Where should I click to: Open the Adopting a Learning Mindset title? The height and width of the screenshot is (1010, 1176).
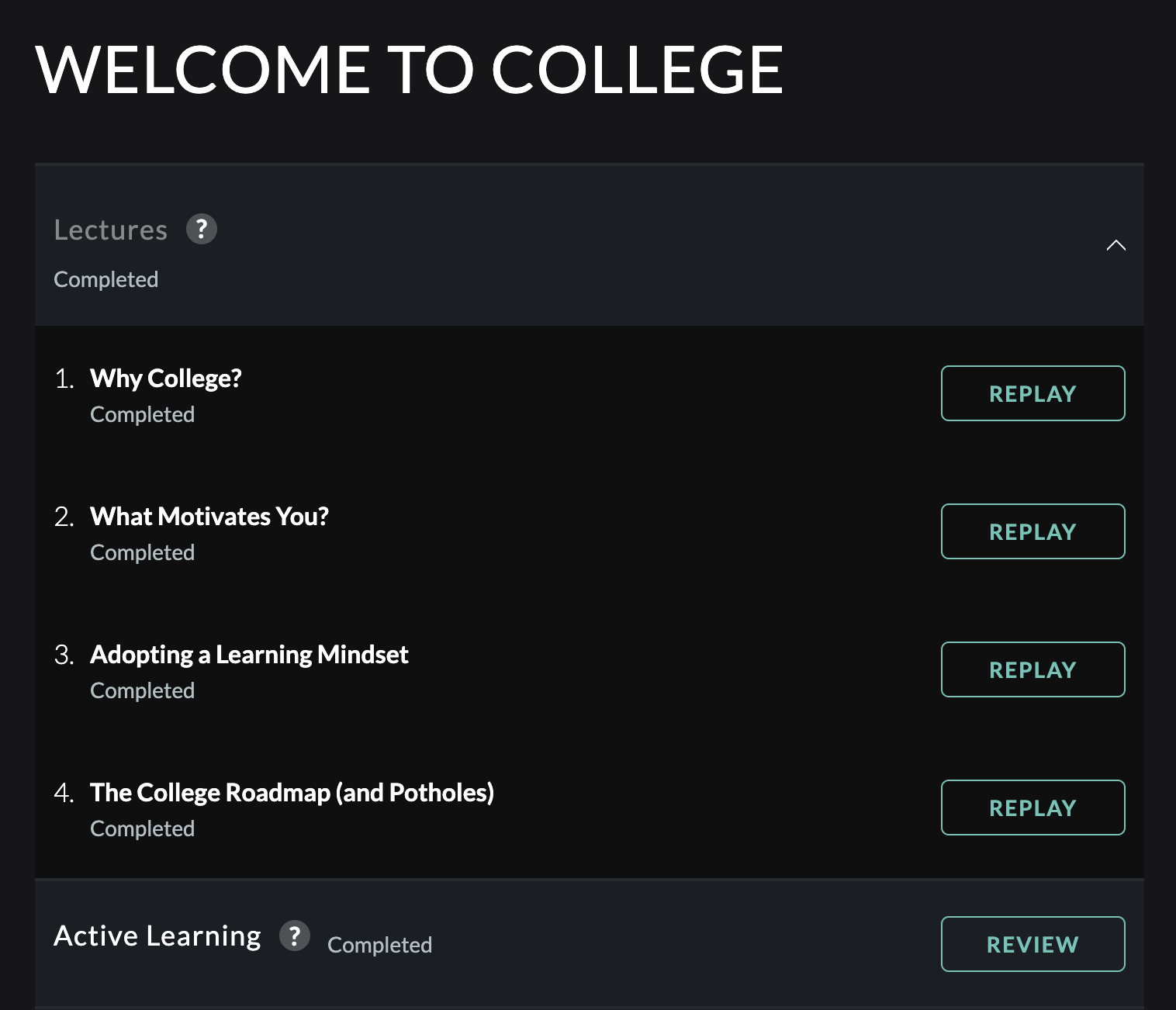point(249,655)
